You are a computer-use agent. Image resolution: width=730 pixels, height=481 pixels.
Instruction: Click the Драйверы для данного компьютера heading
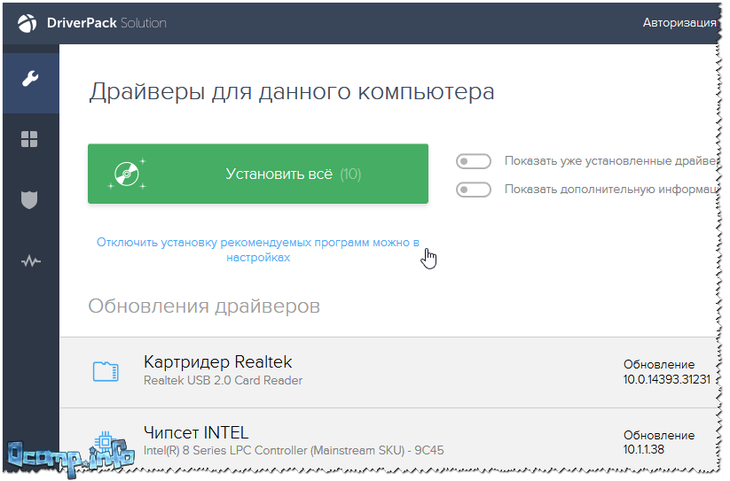click(x=291, y=92)
